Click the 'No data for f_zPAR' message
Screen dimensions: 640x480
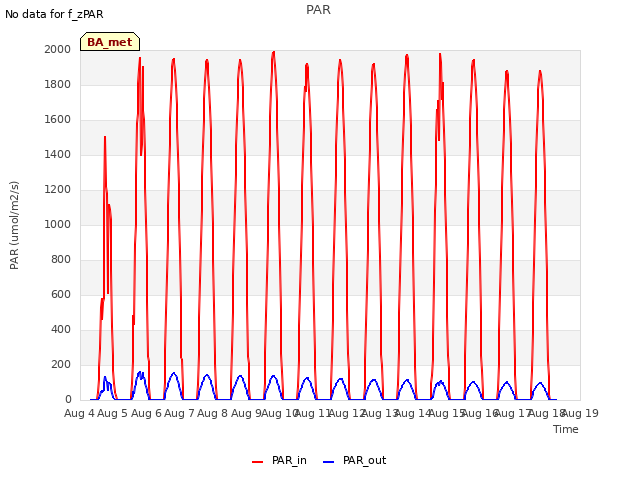point(54,14)
